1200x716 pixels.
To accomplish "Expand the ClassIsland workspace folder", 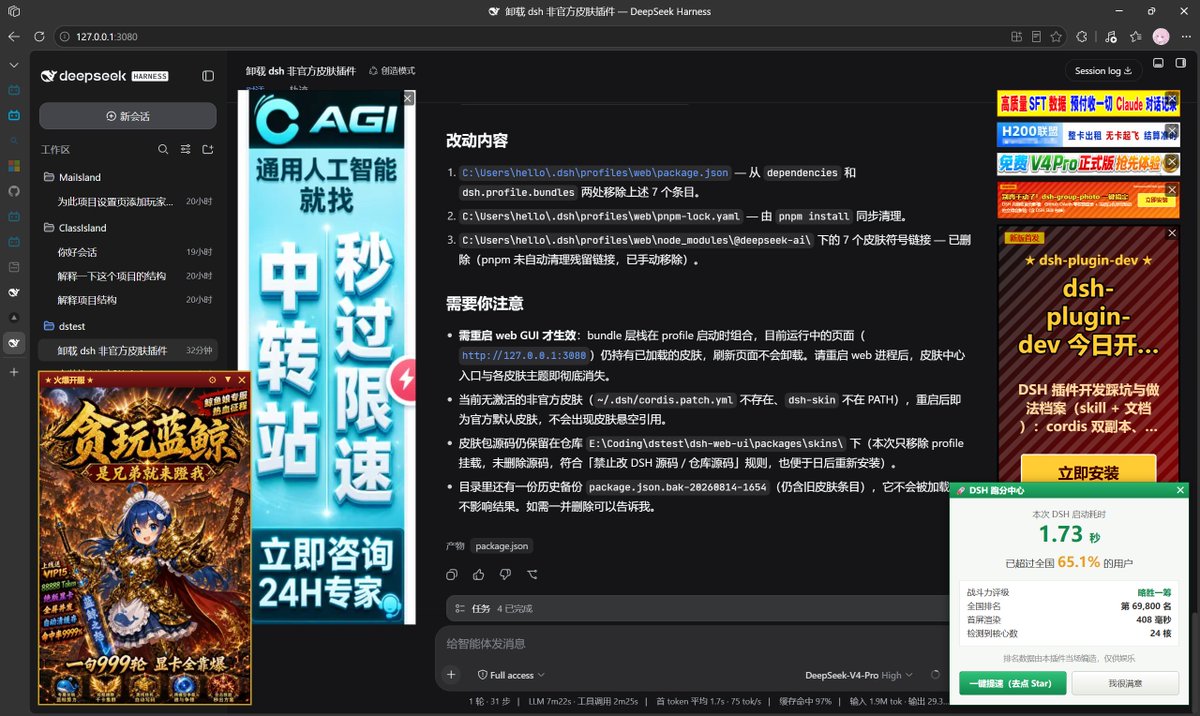I will pyautogui.click(x=128, y=227).
